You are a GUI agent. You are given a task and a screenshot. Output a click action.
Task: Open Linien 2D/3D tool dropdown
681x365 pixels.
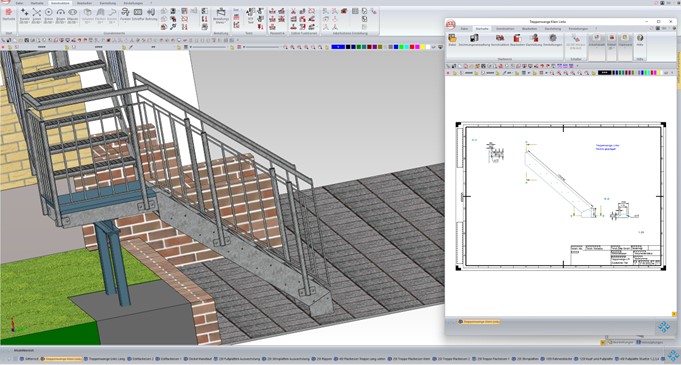pos(37,16)
